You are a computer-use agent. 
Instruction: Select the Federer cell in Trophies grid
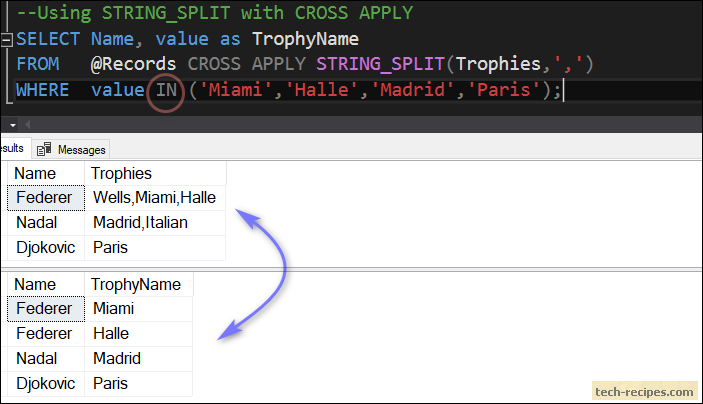[x=46, y=198]
